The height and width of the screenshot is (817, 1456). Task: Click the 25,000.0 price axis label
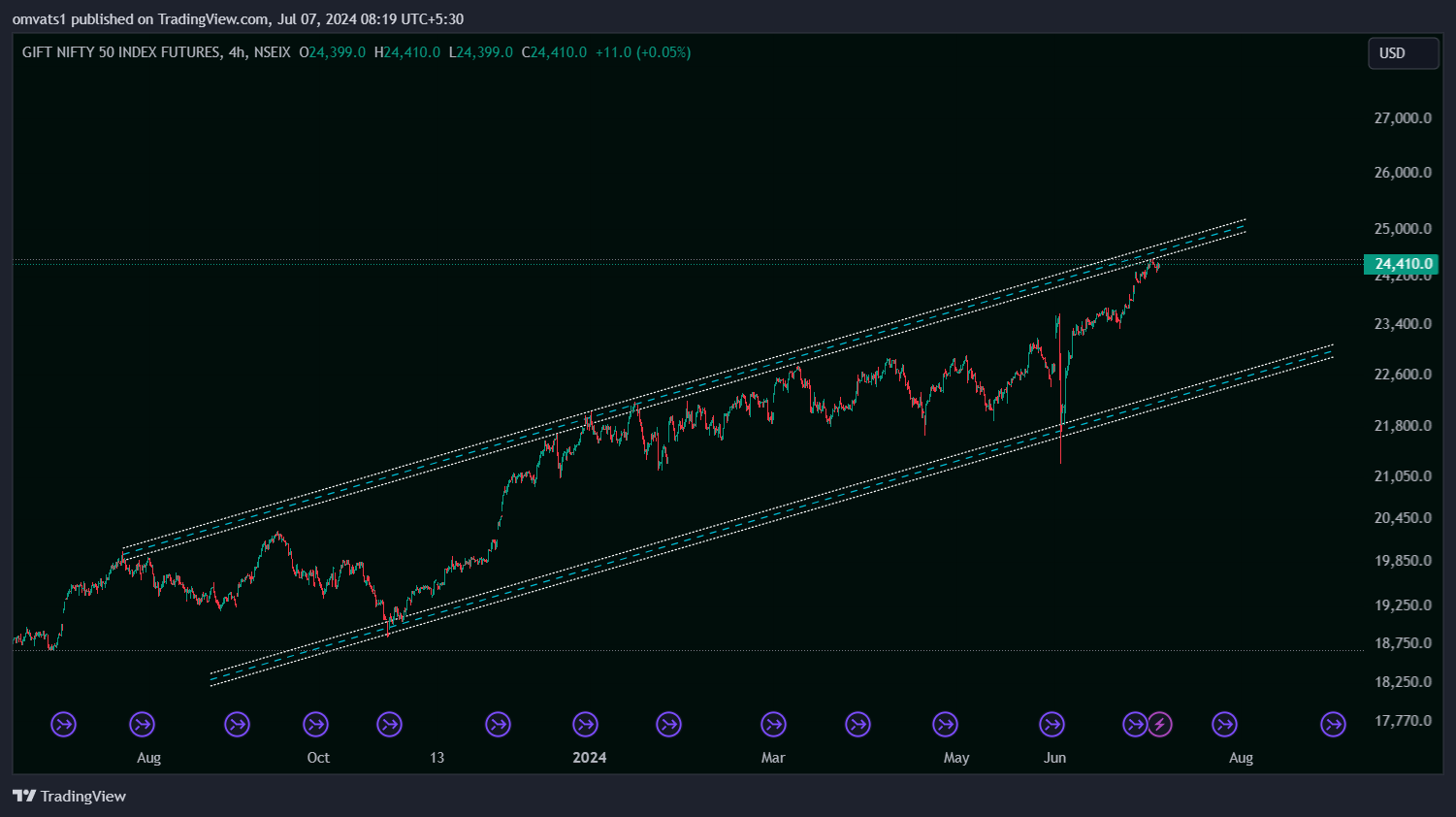pos(1403,229)
